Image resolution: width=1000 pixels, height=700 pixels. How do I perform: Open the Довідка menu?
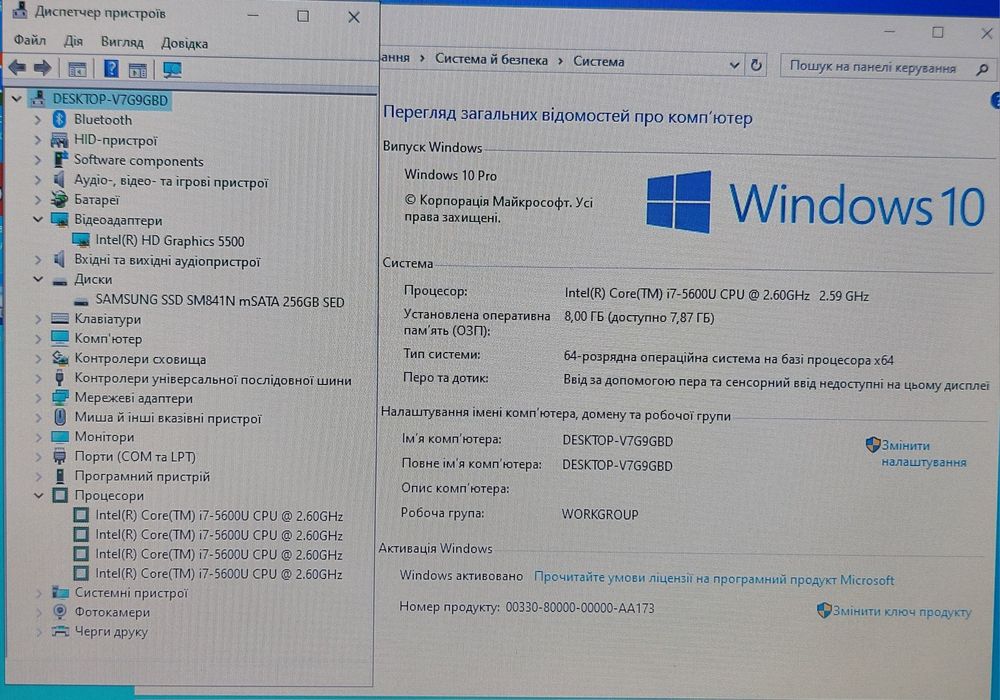coord(184,43)
